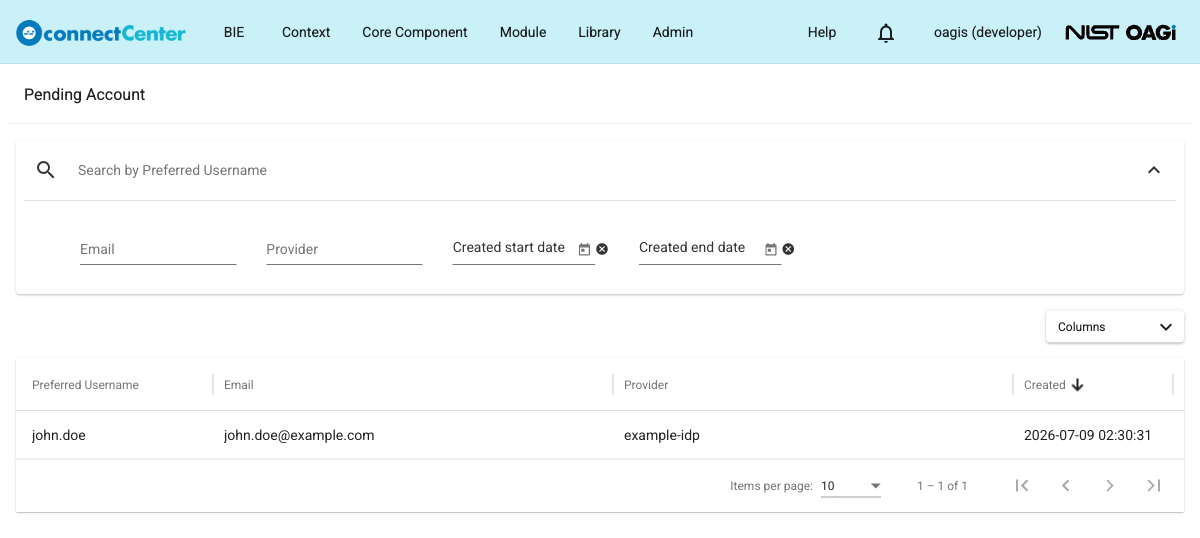Go to the next page
This screenshot has width=1200, height=538.
1110,486
